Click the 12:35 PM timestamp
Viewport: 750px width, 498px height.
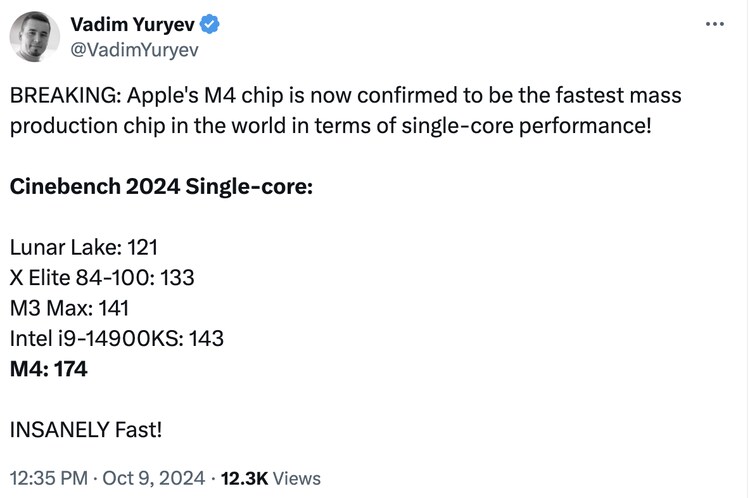51,477
